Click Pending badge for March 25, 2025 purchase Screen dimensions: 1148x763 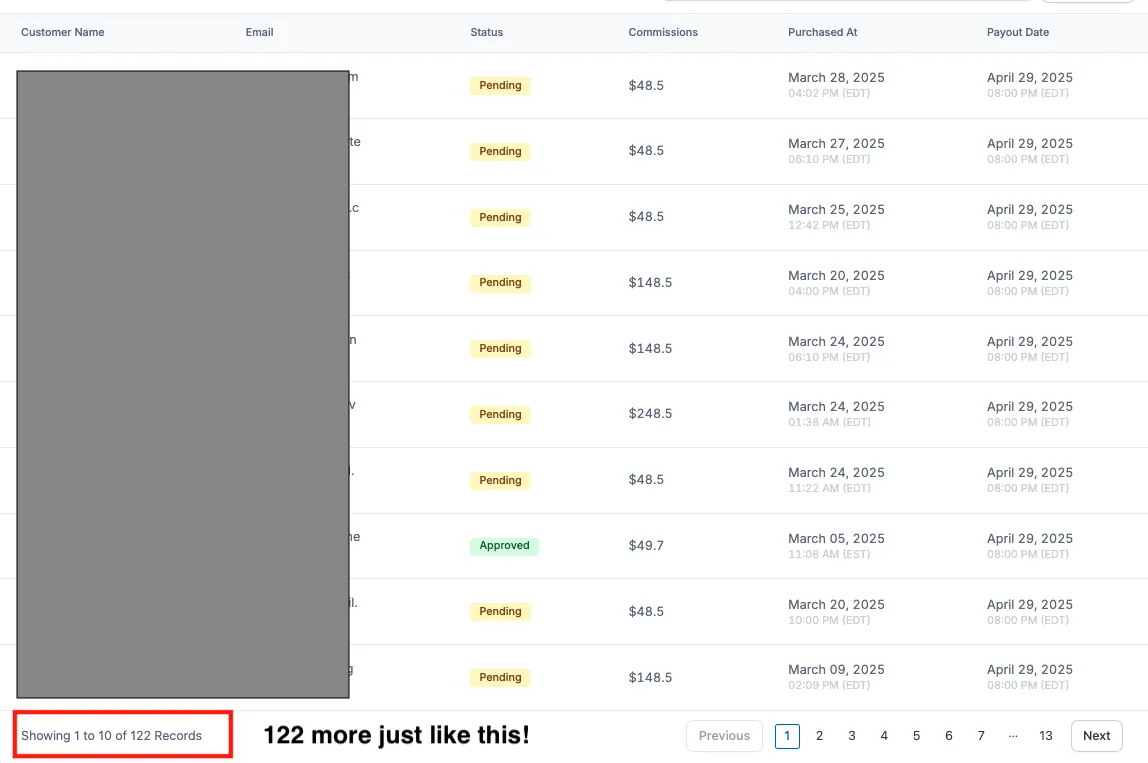(500, 217)
